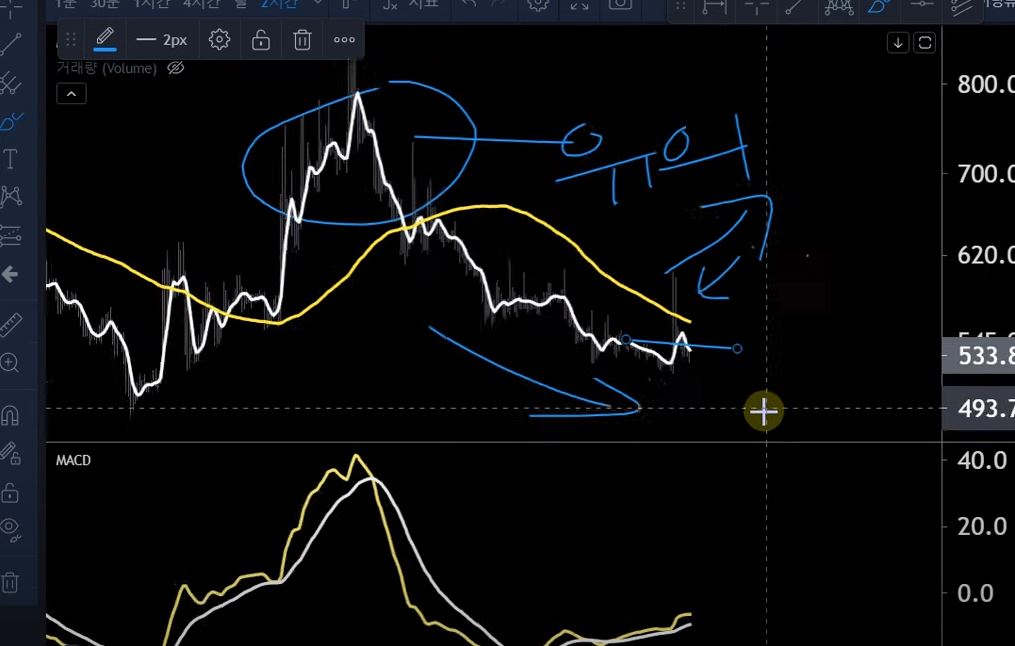Select the brush tool in left sidebar
The width and height of the screenshot is (1015, 646).
pyautogui.click(x=11, y=120)
